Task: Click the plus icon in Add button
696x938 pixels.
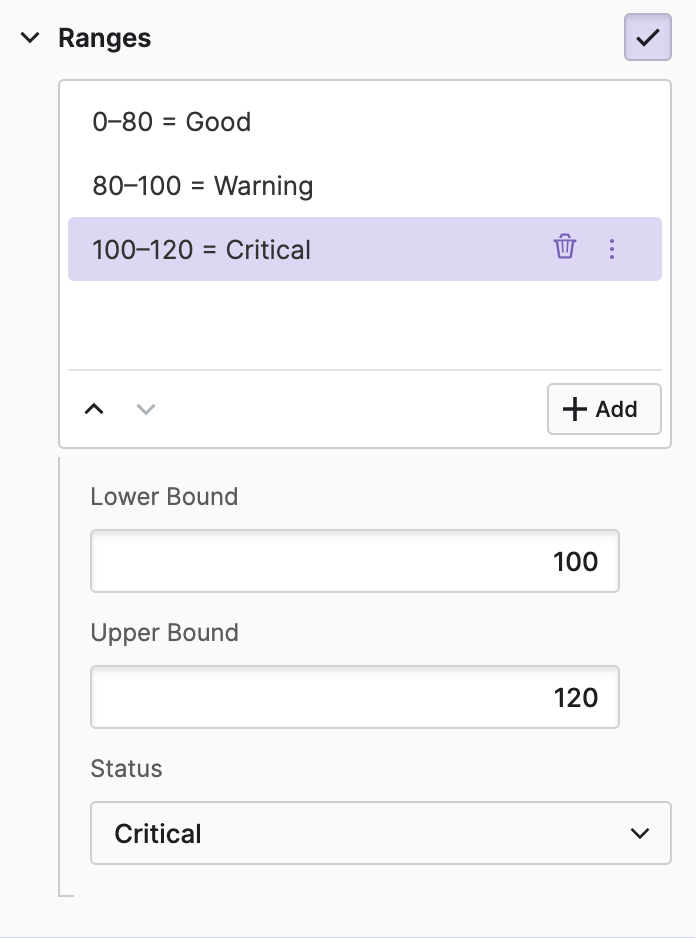Action: [x=575, y=409]
